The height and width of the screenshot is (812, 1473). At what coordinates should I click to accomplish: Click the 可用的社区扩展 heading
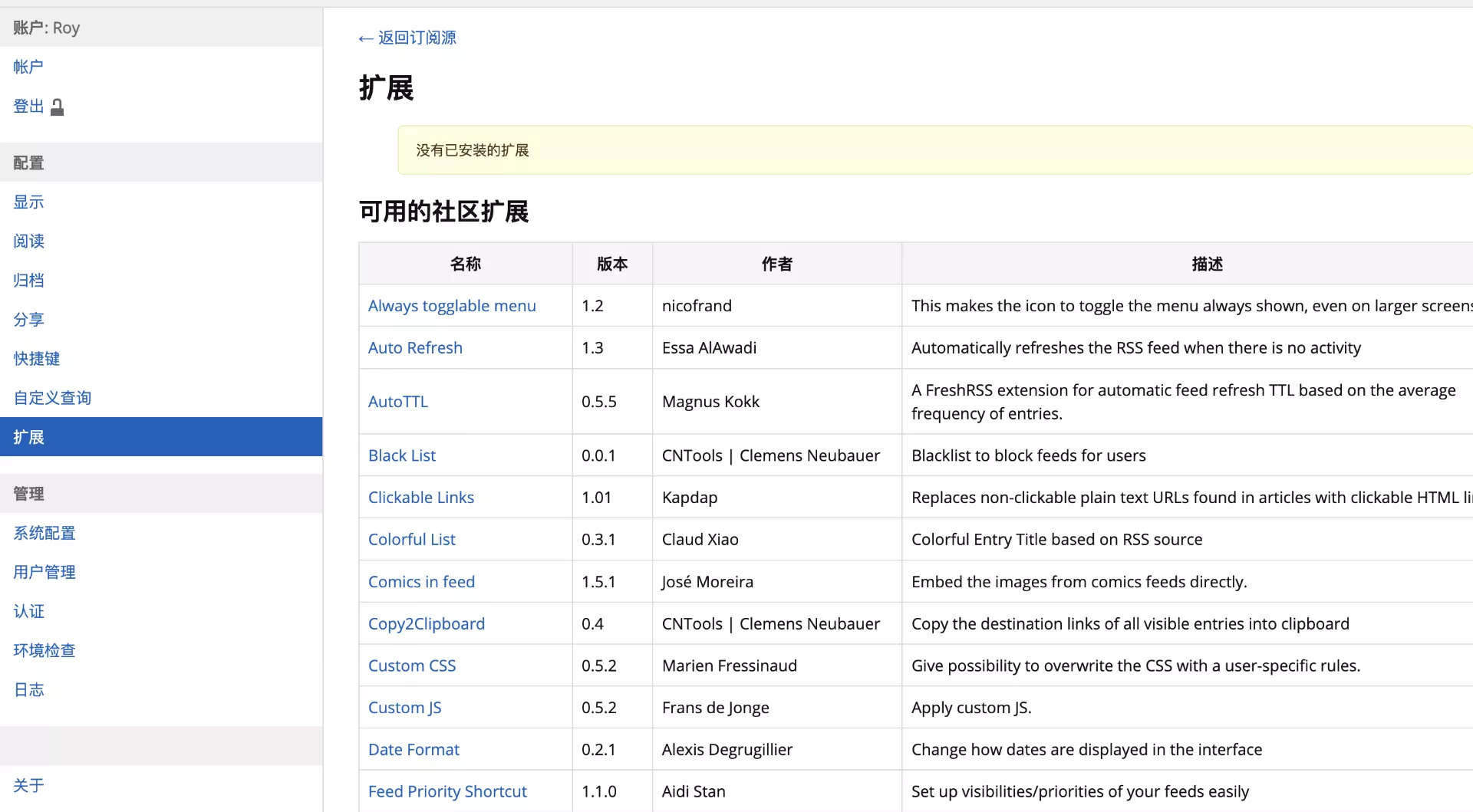point(443,212)
